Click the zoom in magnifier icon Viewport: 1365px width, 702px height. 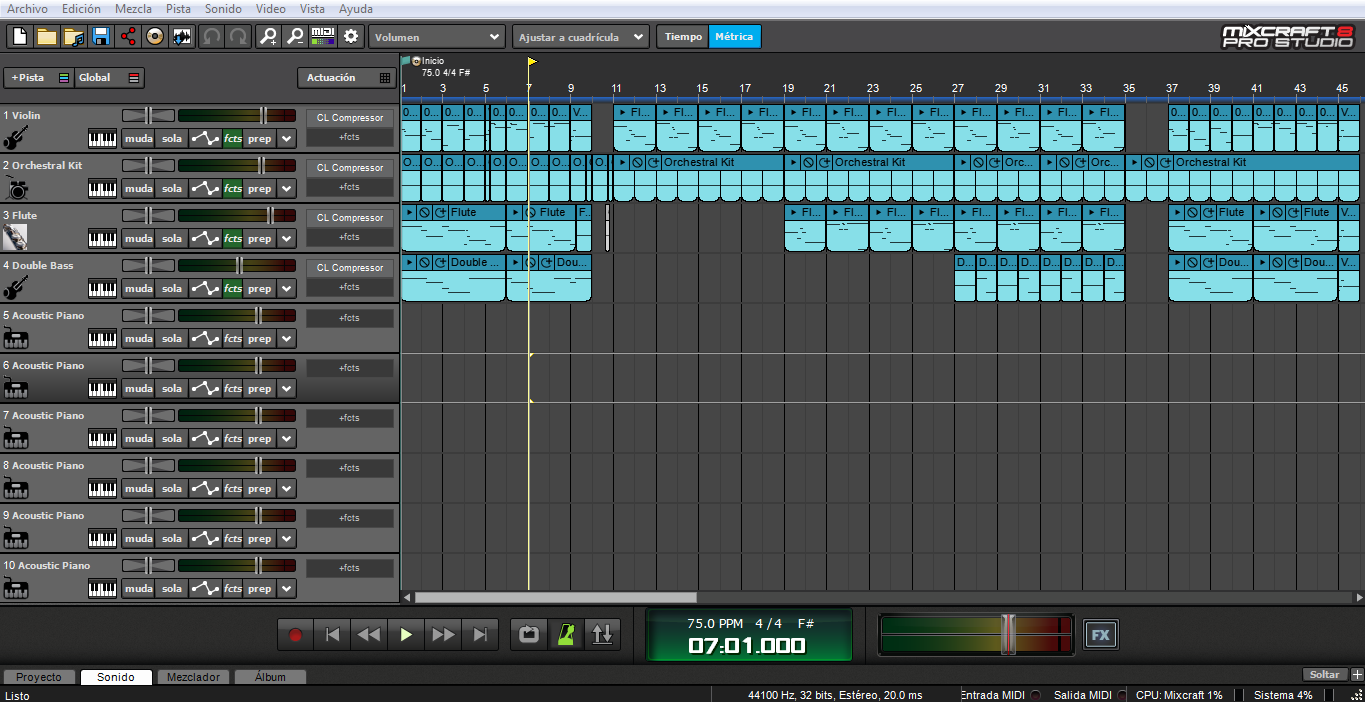(268, 37)
